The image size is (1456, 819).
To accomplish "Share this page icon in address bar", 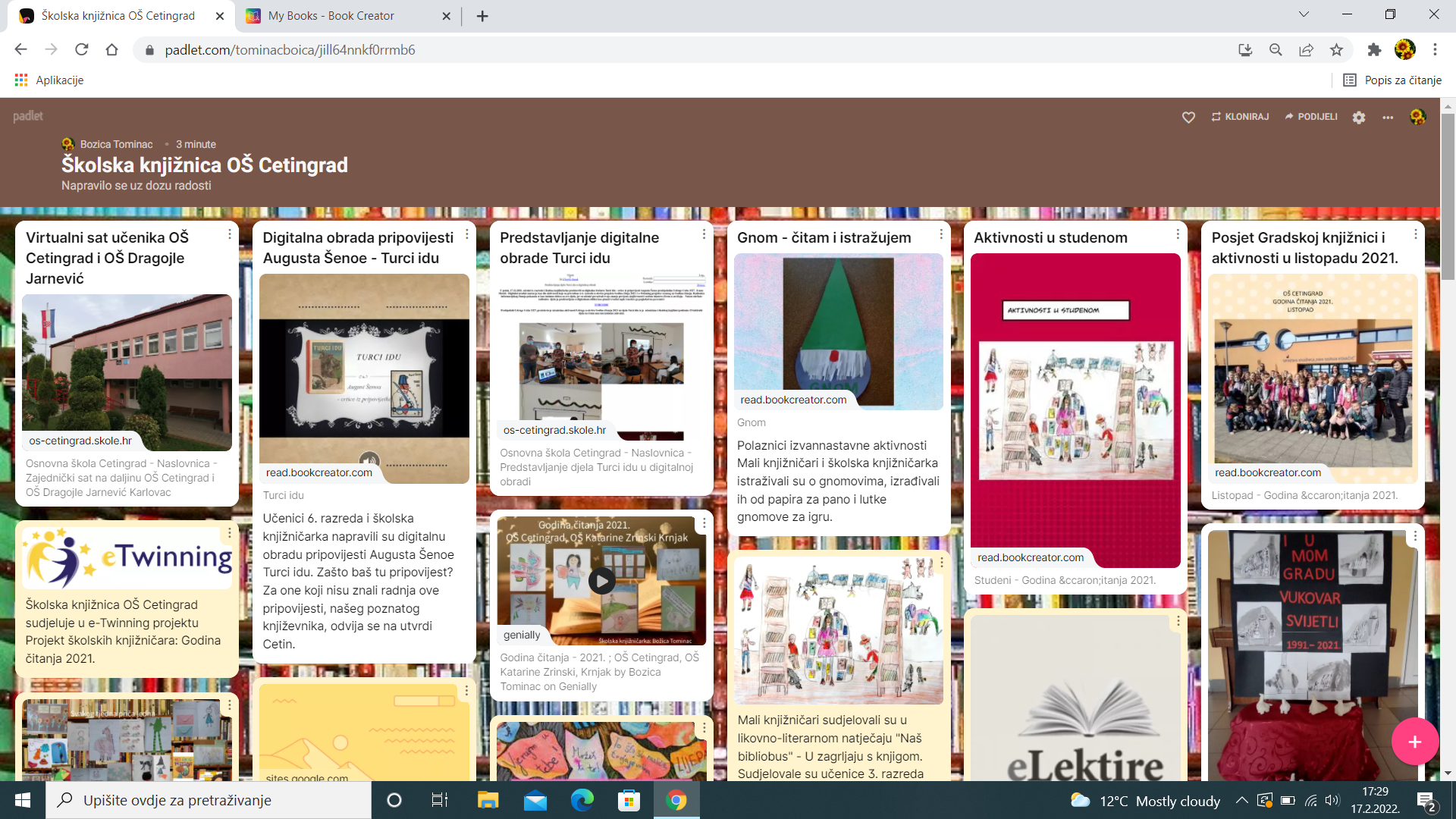I will pyautogui.click(x=1306, y=50).
